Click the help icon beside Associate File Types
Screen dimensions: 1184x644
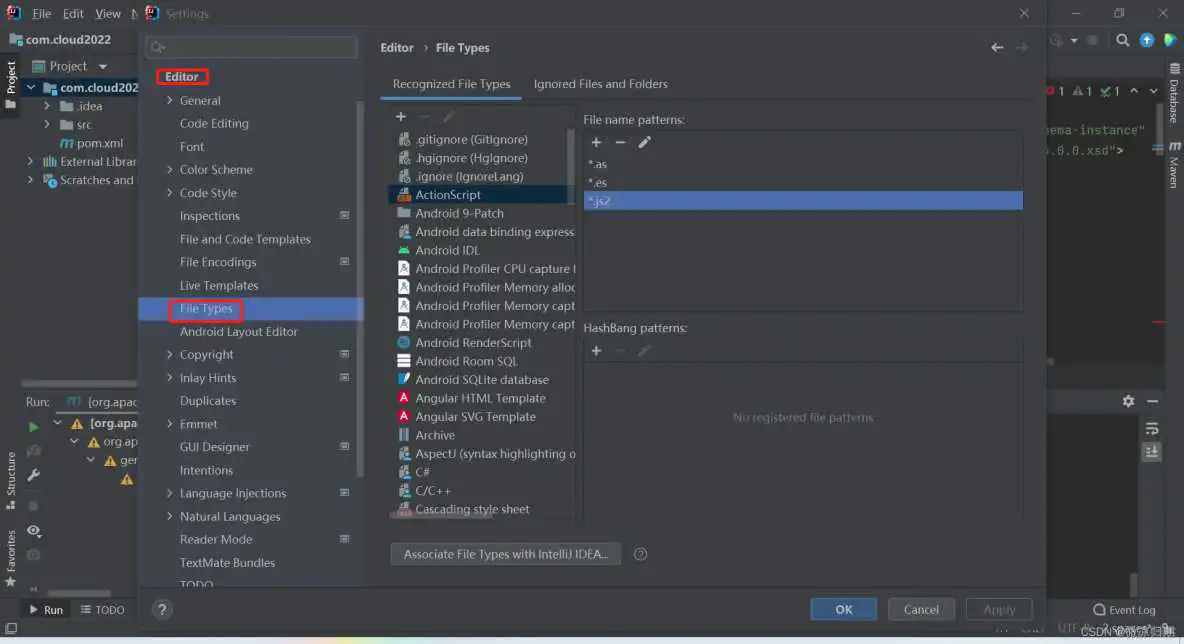tap(641, 554)
